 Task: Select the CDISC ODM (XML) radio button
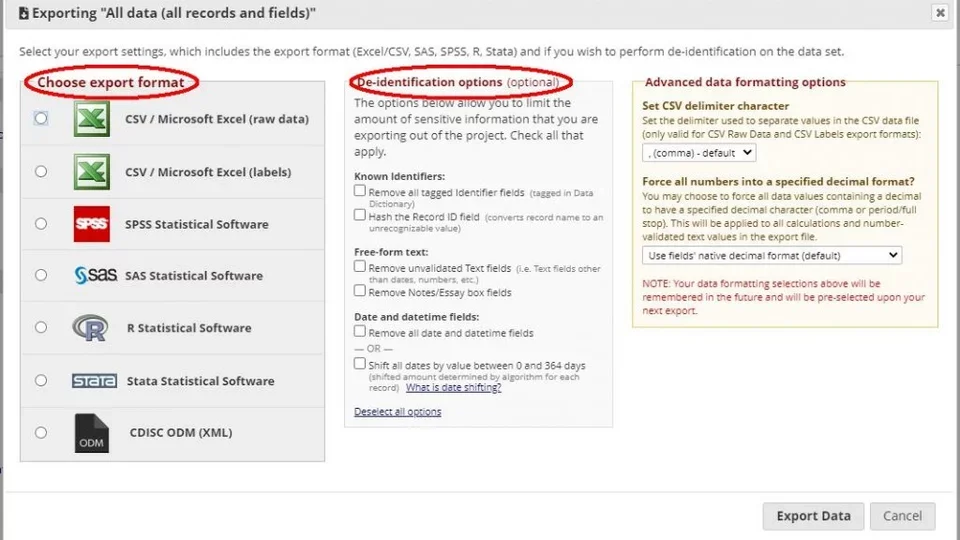coord(41,433)
